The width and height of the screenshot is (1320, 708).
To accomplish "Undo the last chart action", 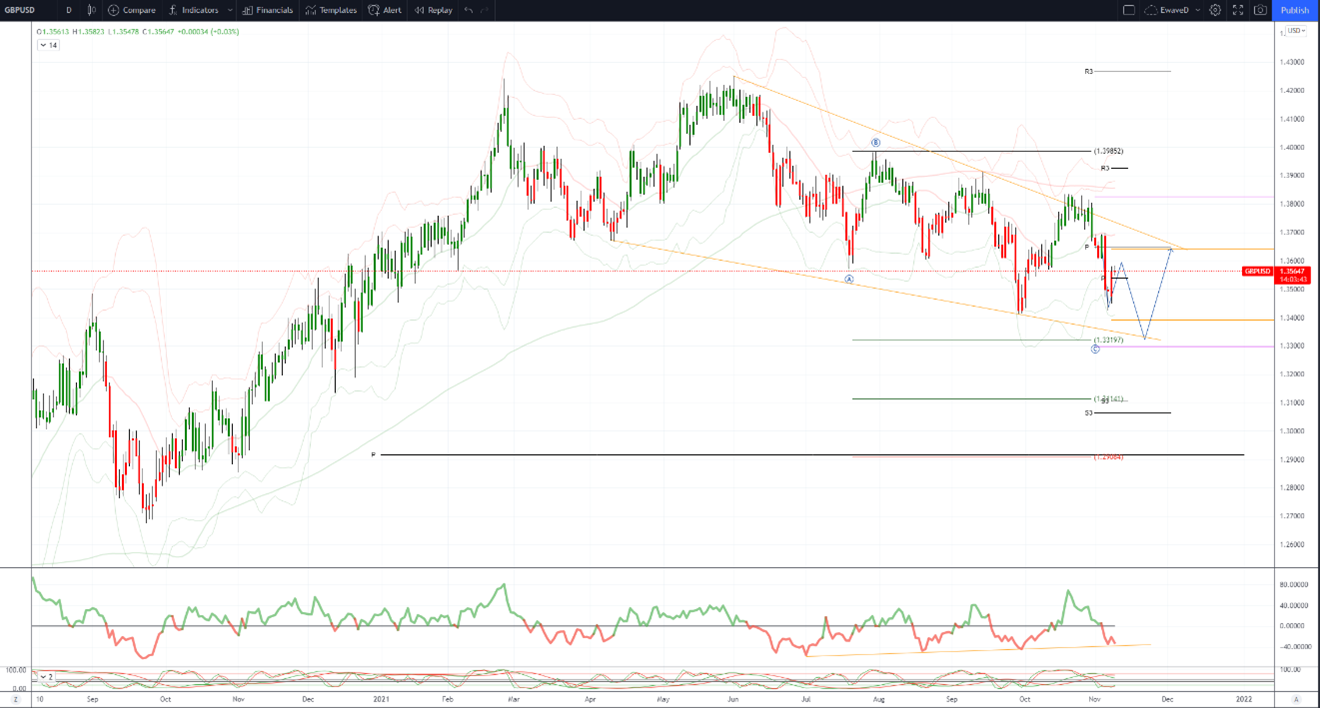I will [468, 10].
